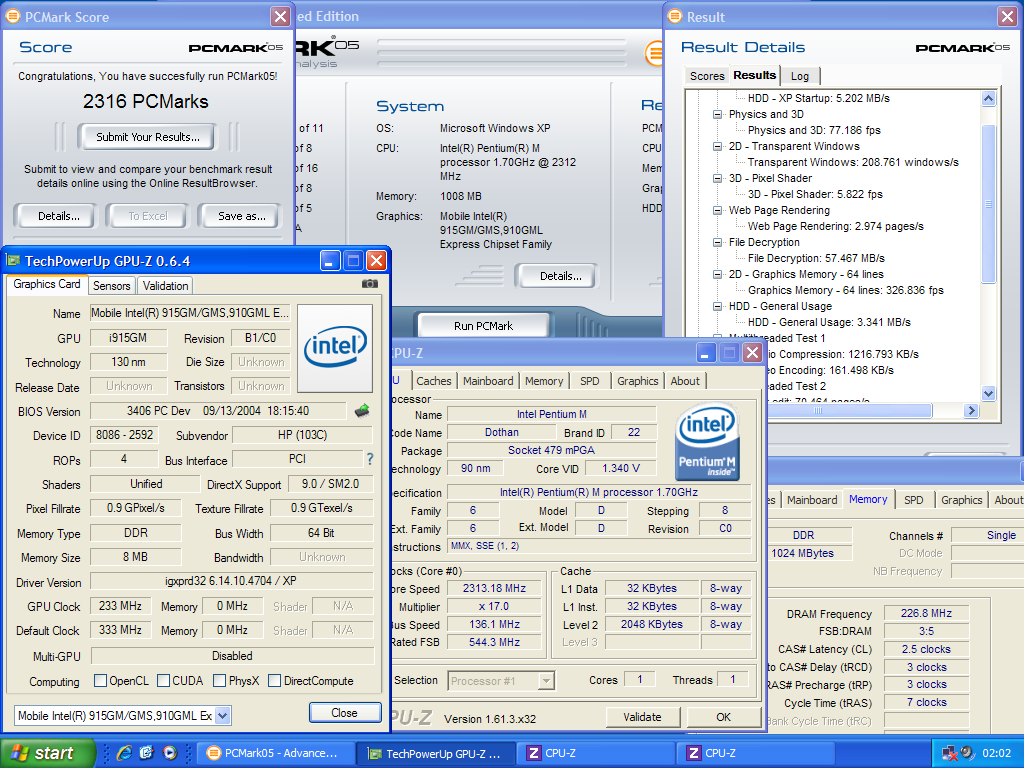Click the GPU Name field in GPU-Z
The image size is (1024, 768).
tap(190, 313)
